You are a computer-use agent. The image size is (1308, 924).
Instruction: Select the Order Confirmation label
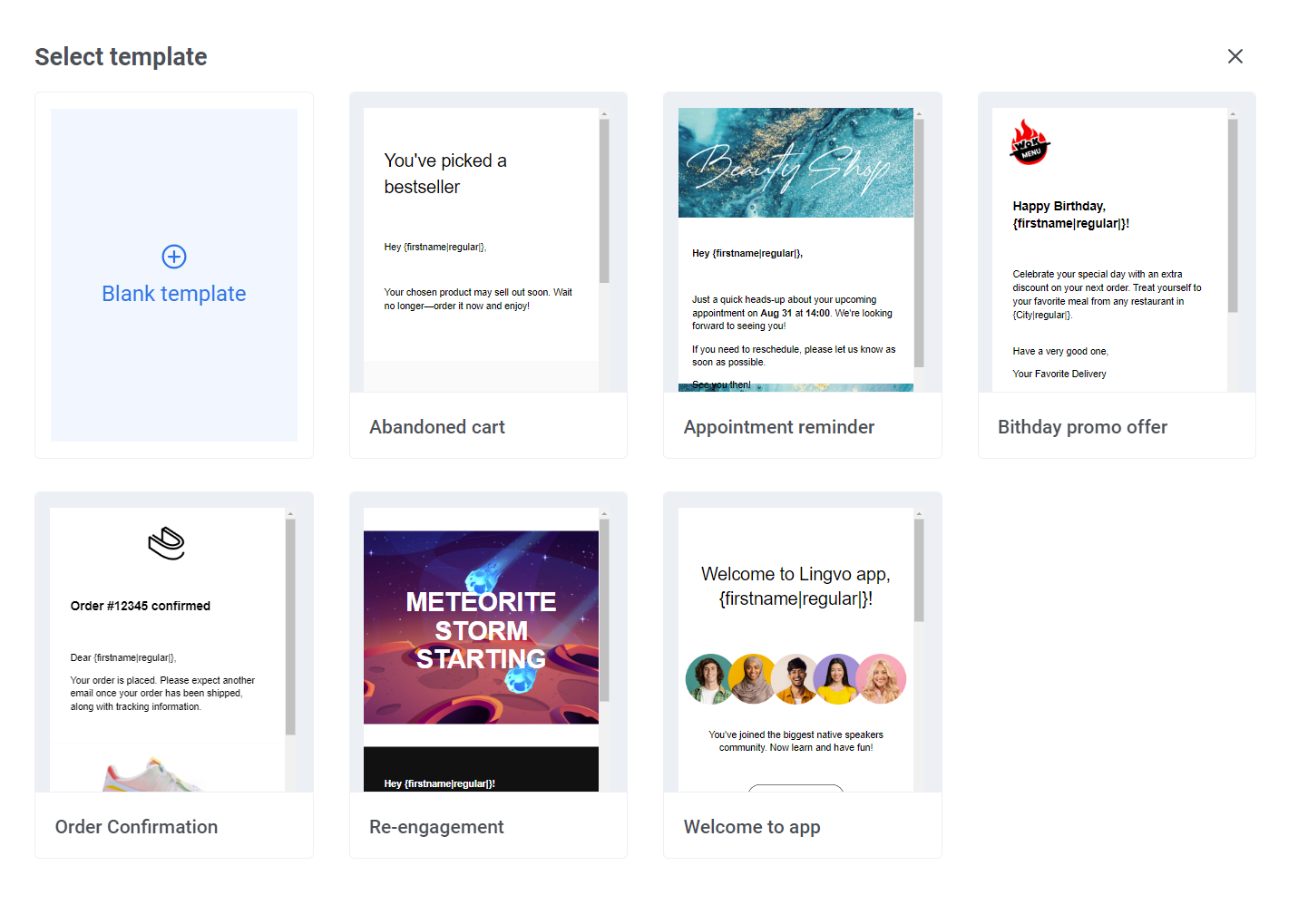tap(136, 827)
